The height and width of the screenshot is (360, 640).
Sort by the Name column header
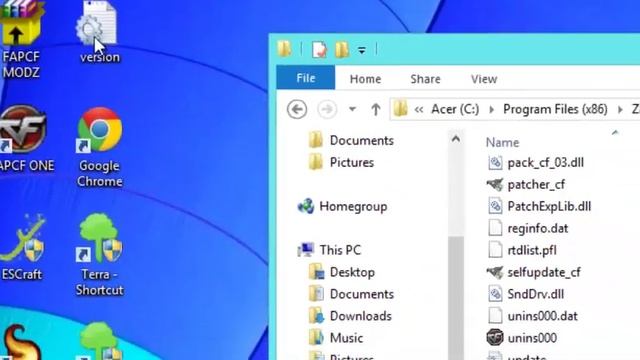502,142
